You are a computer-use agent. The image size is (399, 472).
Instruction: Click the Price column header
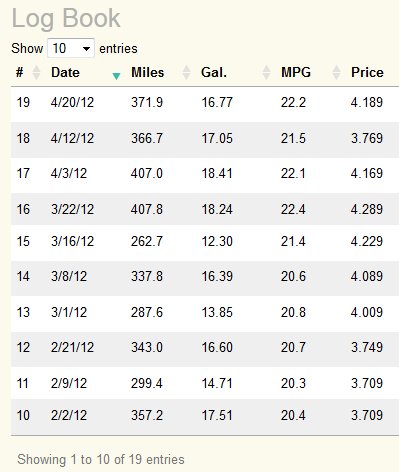(367, 73)
